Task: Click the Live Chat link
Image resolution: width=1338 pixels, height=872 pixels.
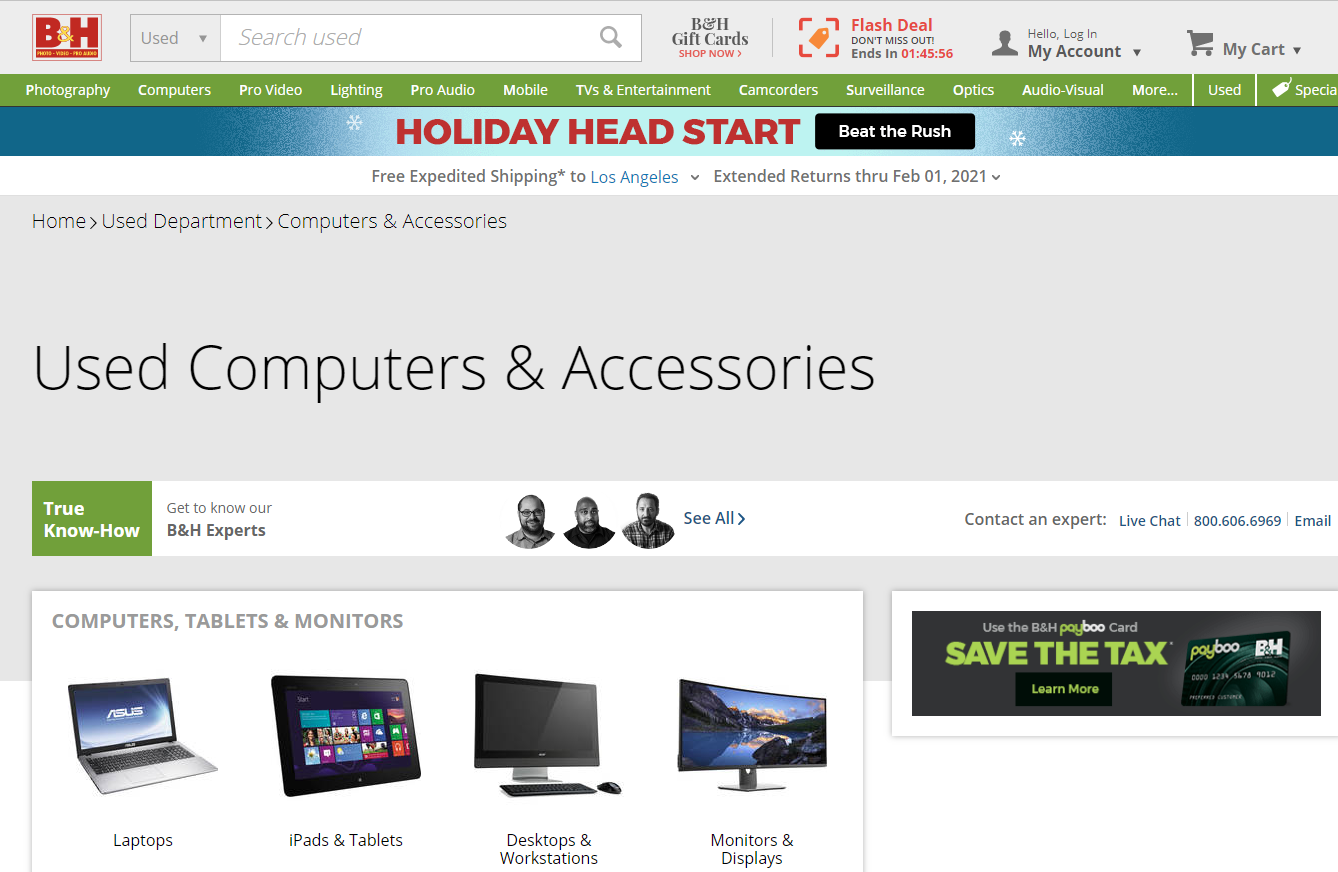Action: [x=1149, y=520]
